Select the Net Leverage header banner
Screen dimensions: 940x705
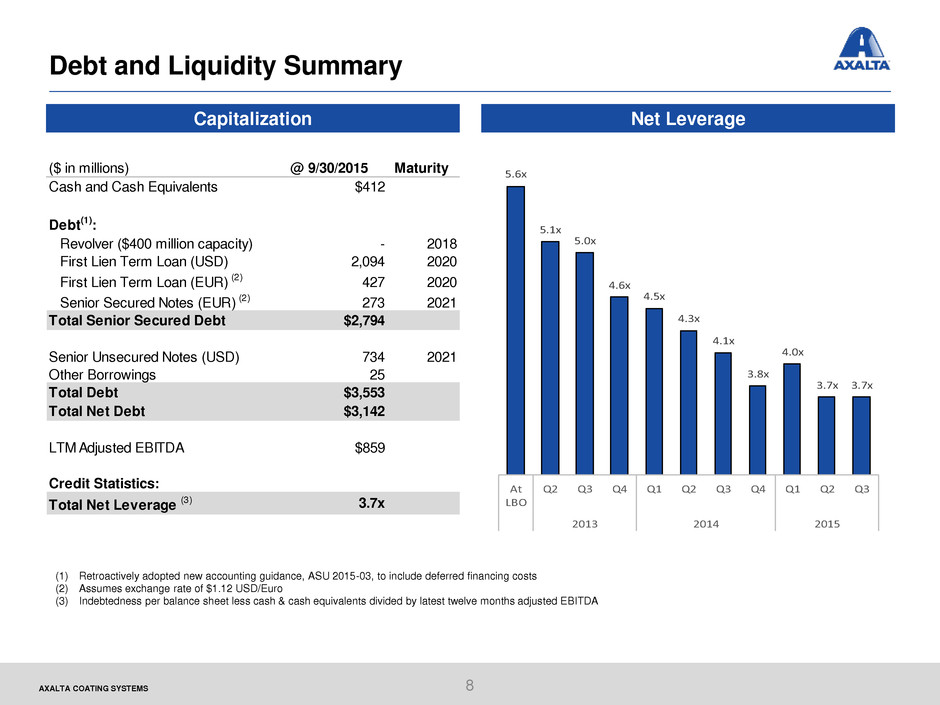tap(688, 118)
